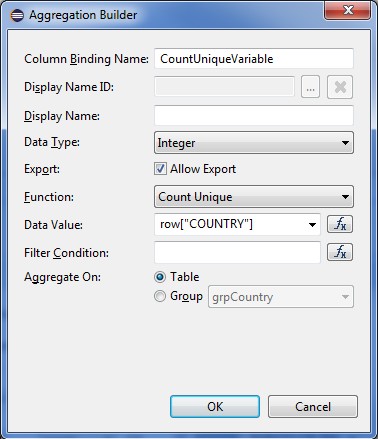Click the Display Name ID browse ellipsis button
Image resolution: width=378 pixels, height=439 pixels.
pos(310,87)
